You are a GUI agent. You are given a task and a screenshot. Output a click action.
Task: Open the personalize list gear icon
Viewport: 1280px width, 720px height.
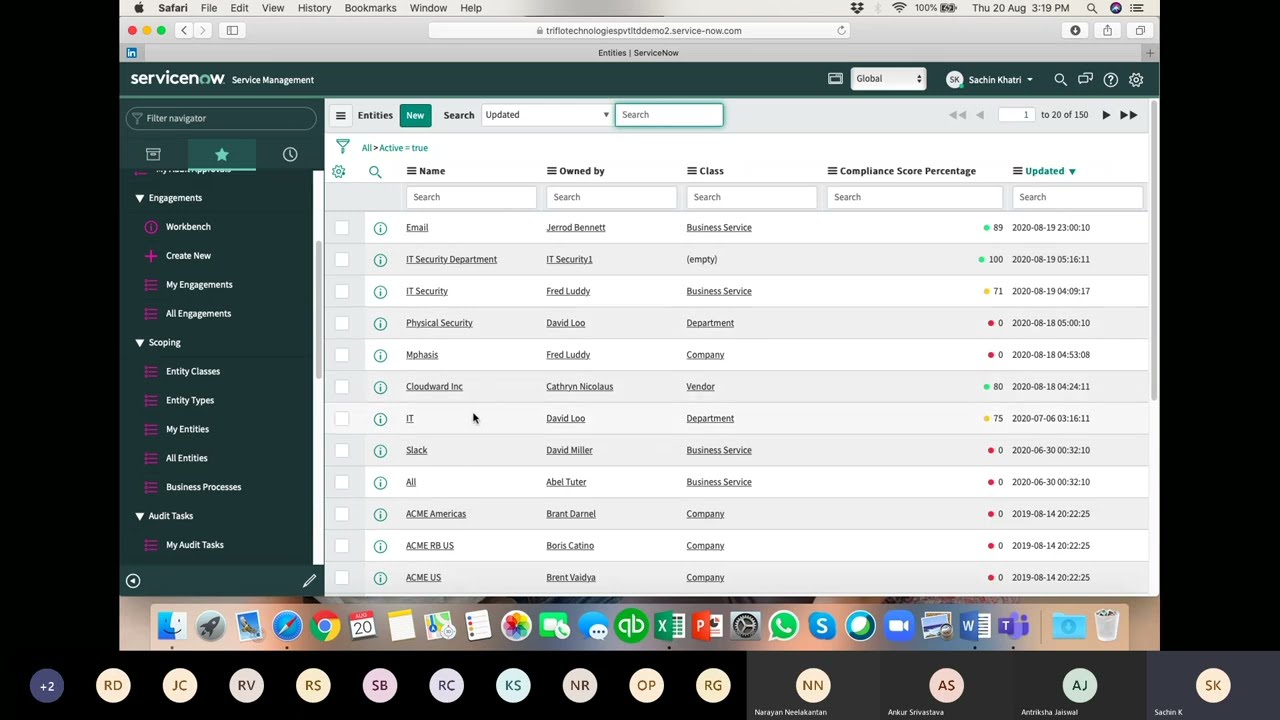tap(339, 172)
